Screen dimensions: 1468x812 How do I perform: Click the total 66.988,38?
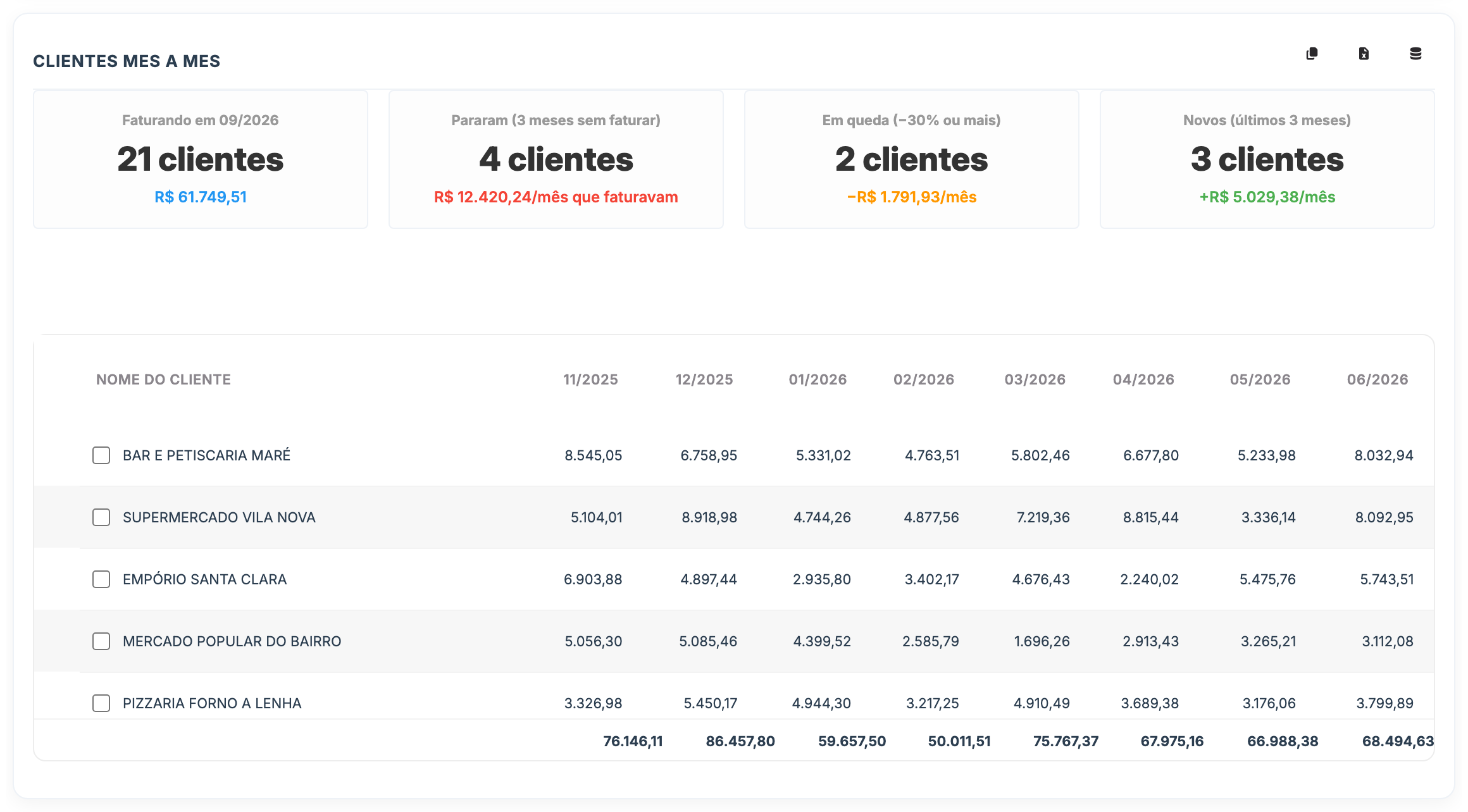[1283, 741]
